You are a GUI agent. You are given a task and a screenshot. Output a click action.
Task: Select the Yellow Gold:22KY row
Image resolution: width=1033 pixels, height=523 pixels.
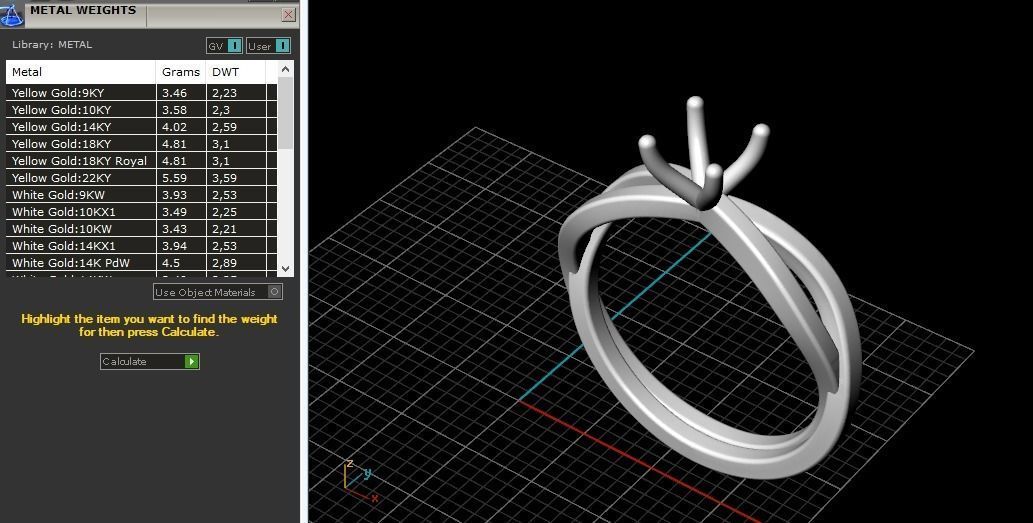coord(141,178)
